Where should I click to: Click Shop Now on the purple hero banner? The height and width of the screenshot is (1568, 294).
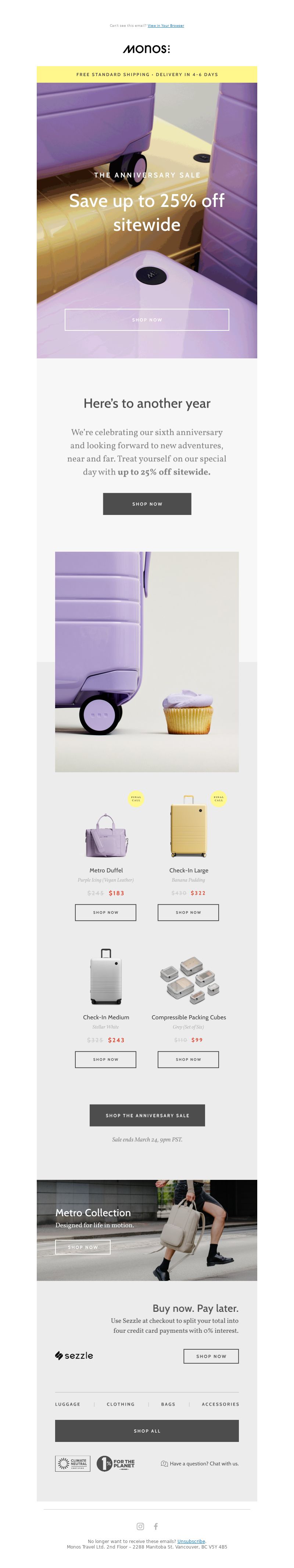click(x=147, y=319)
